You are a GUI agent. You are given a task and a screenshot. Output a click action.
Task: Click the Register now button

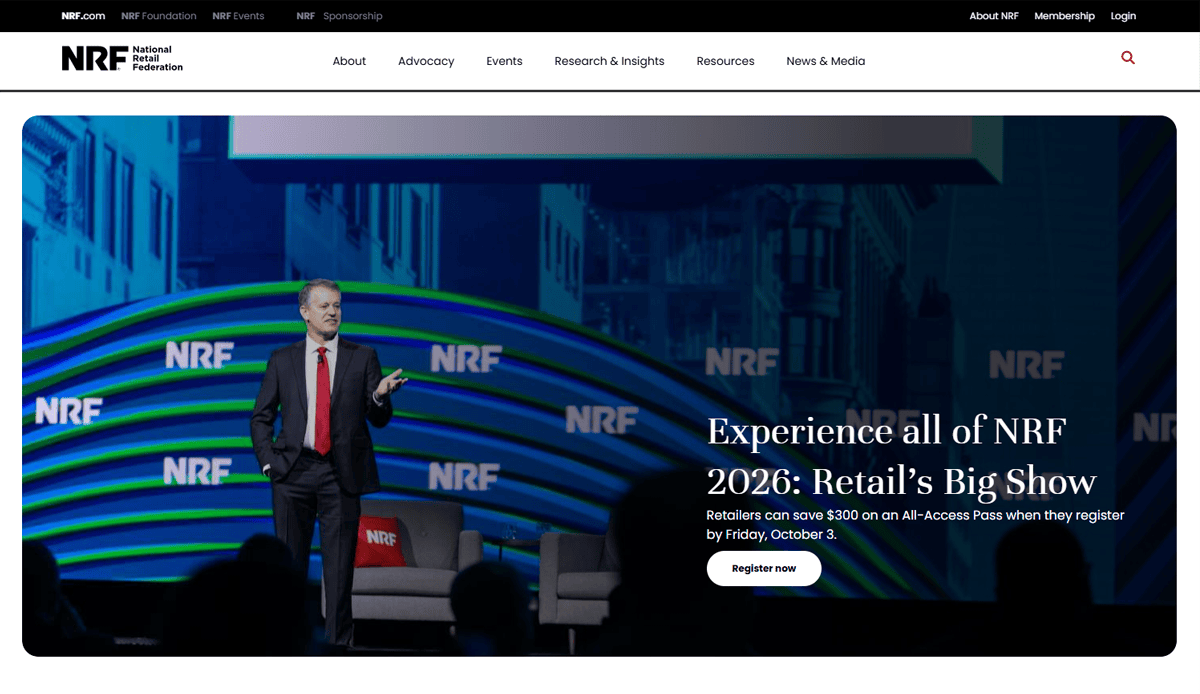click(x=763, y=568)
